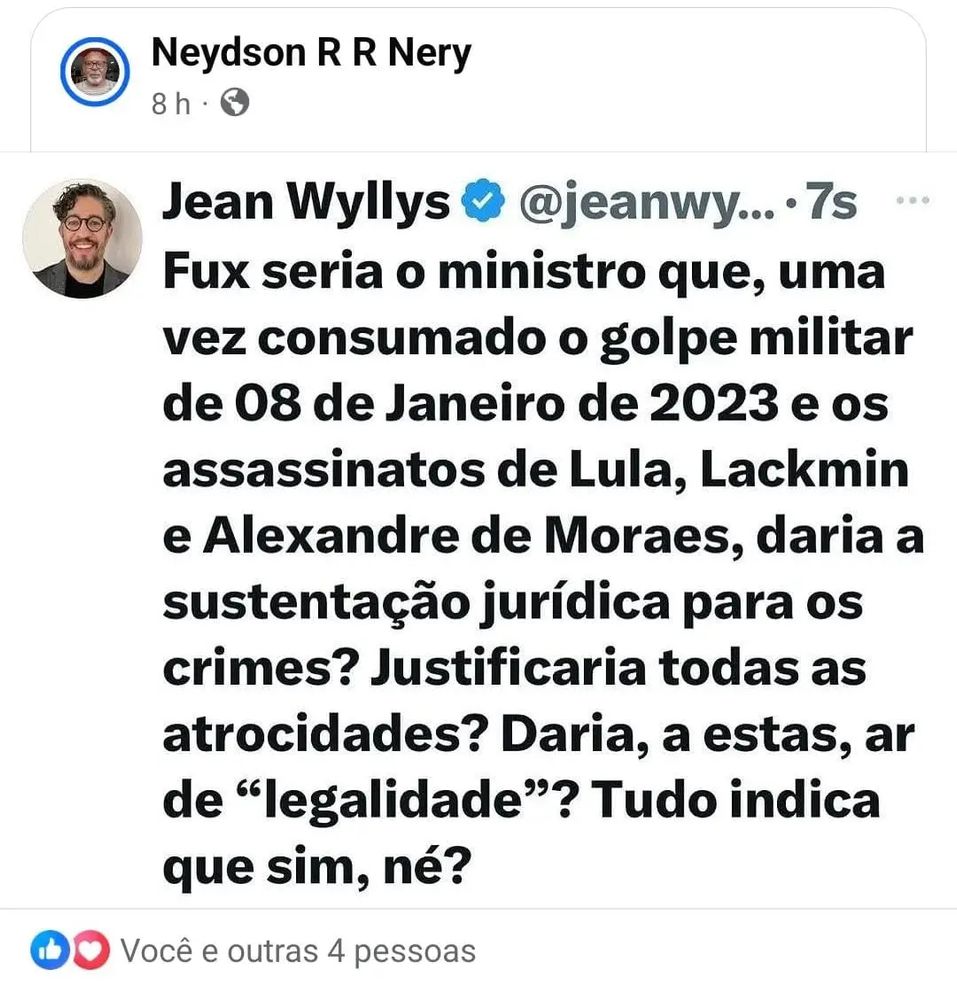
Task: Open Jean Wyllys's avatar photo
Action: [82, 239]
